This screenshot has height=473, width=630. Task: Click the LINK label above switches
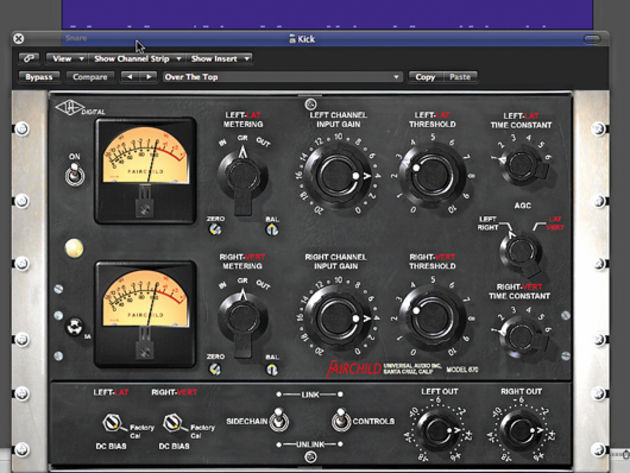pos(310,395)
